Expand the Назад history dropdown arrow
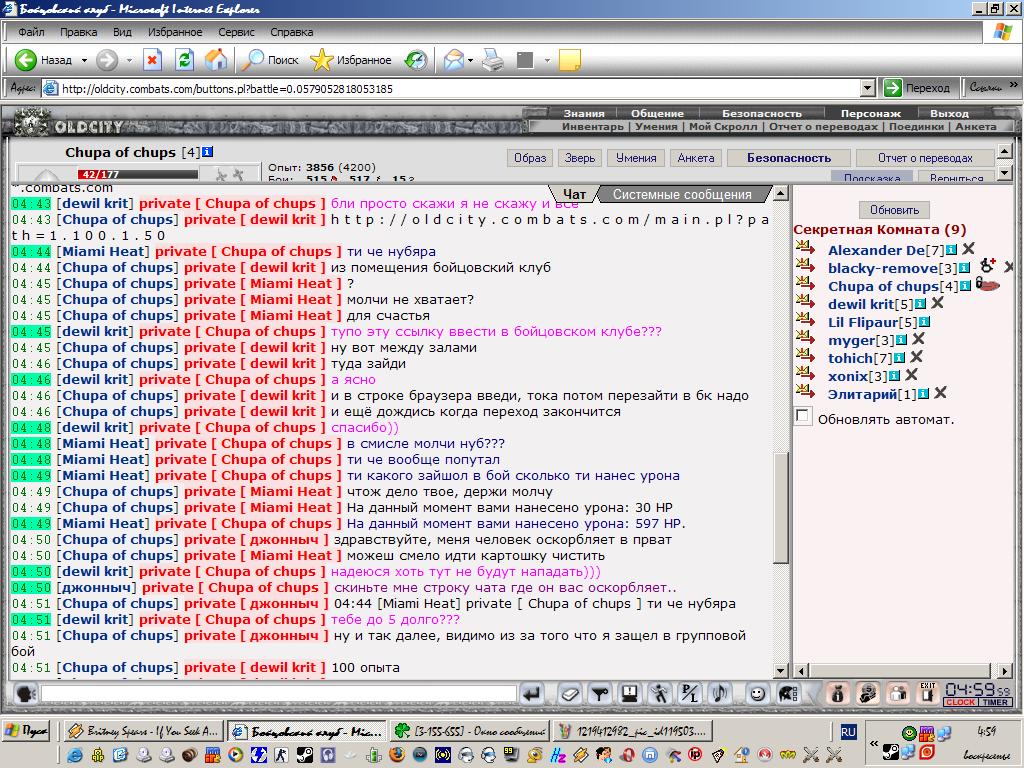1024x768 pixels. tap(84, 60)
